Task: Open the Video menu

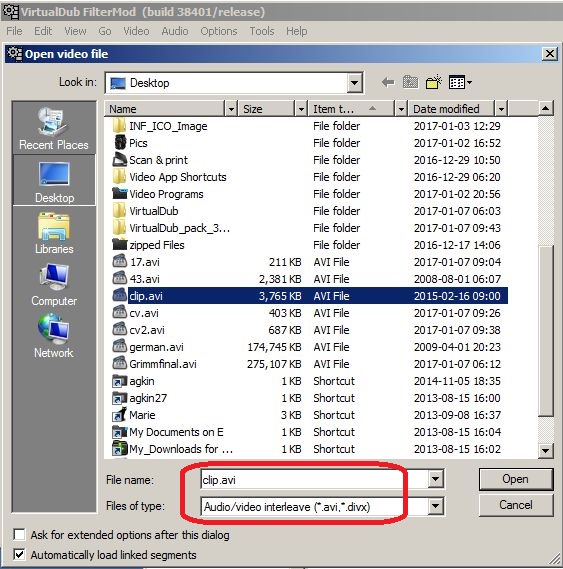Action: tap(136, 31)
